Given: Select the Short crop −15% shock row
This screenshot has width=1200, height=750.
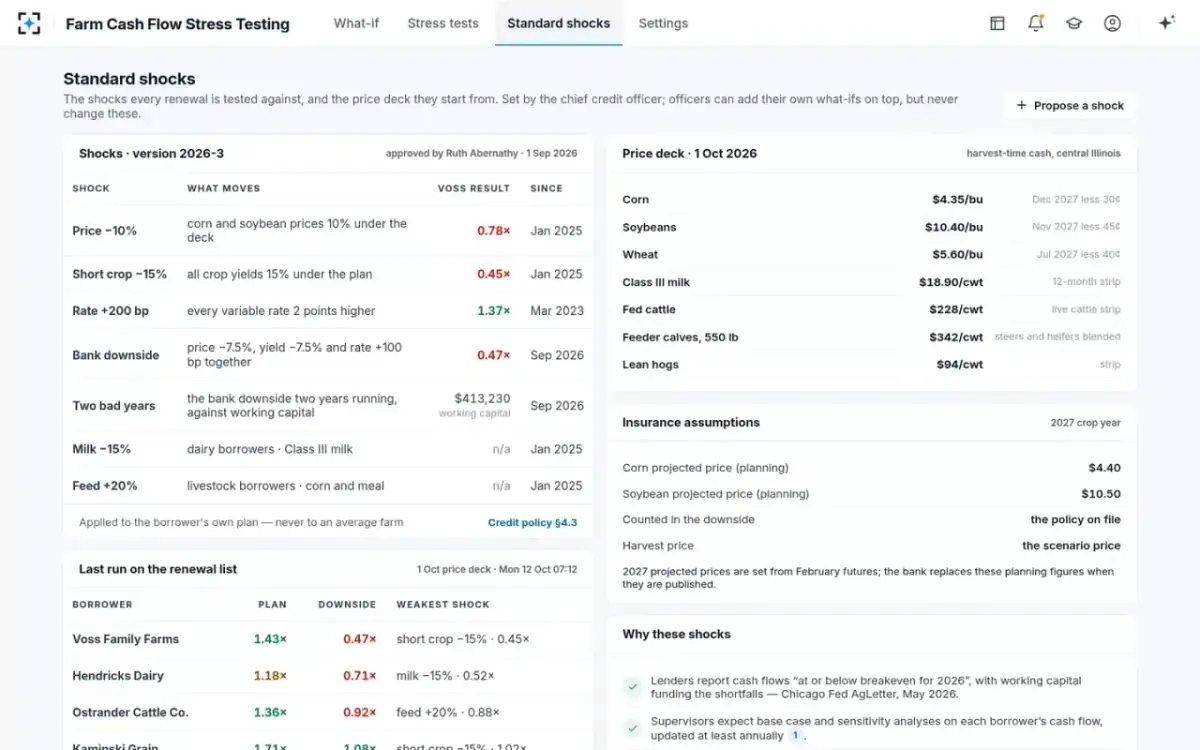Looking at the screenshot, I should (x=328, y=274).
